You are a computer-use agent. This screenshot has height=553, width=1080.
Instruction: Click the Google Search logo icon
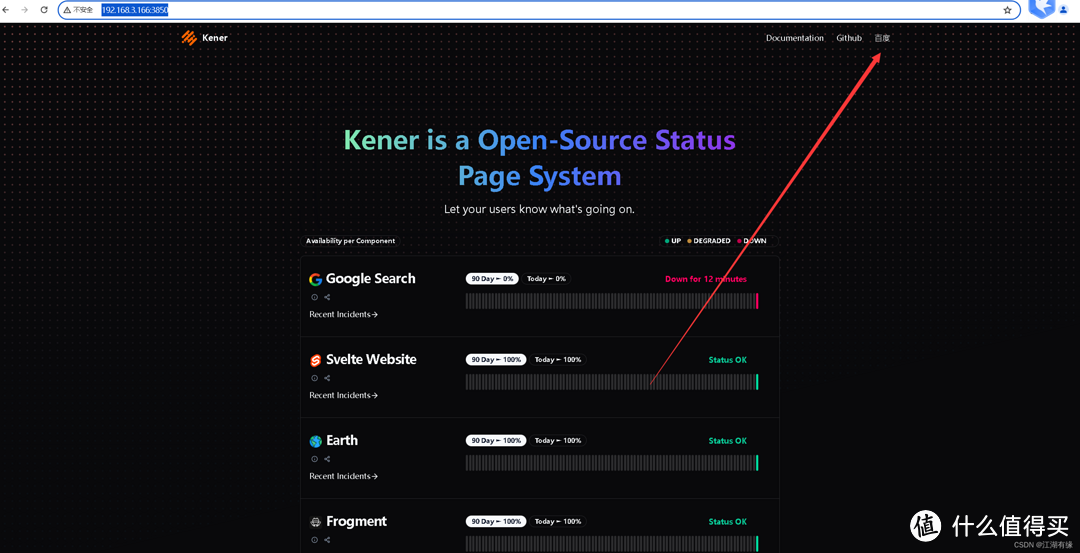coord(315,279)
